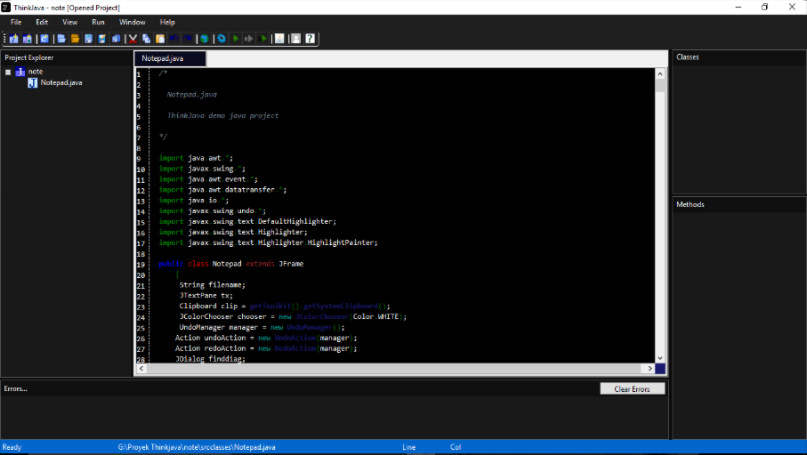This screenshot has width=807, height=455.
Task: Click the orange open folder icon
Action: 75,39
